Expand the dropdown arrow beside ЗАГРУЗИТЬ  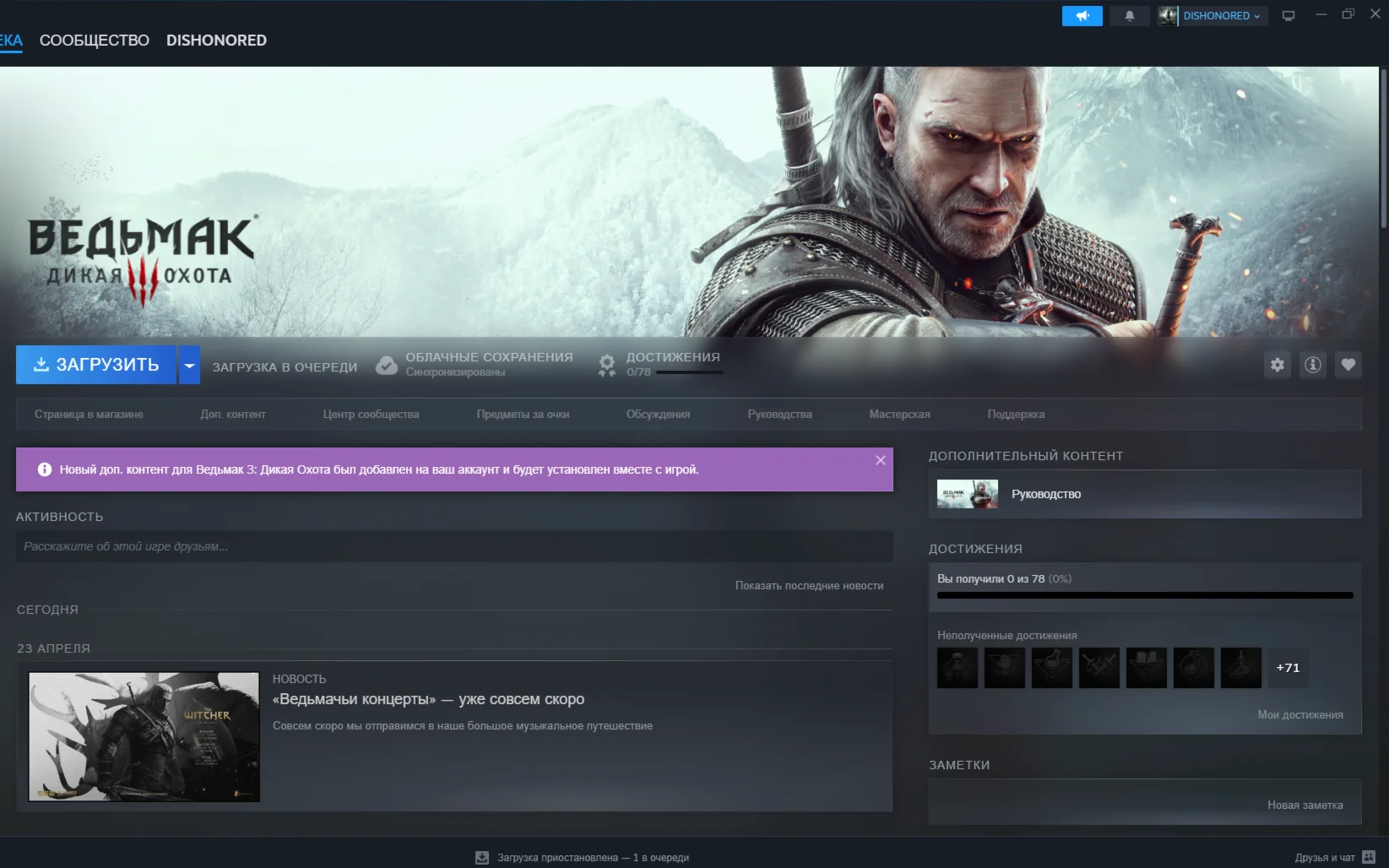click(189, 365)
